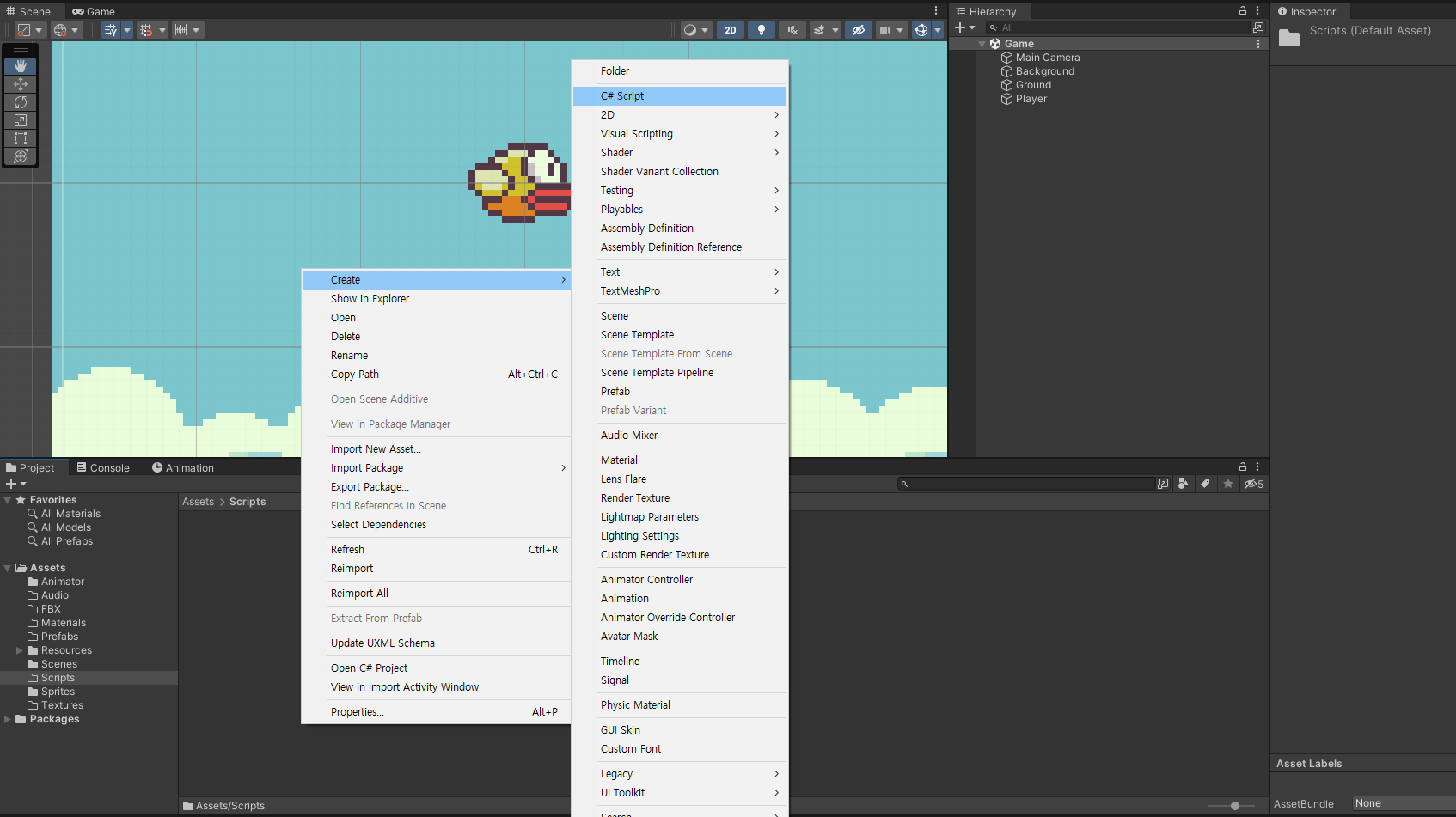Select Player object in Hierarchy
This screenshot has width=1456, height=817.
pyautogui.click(x=1031, y=99)
